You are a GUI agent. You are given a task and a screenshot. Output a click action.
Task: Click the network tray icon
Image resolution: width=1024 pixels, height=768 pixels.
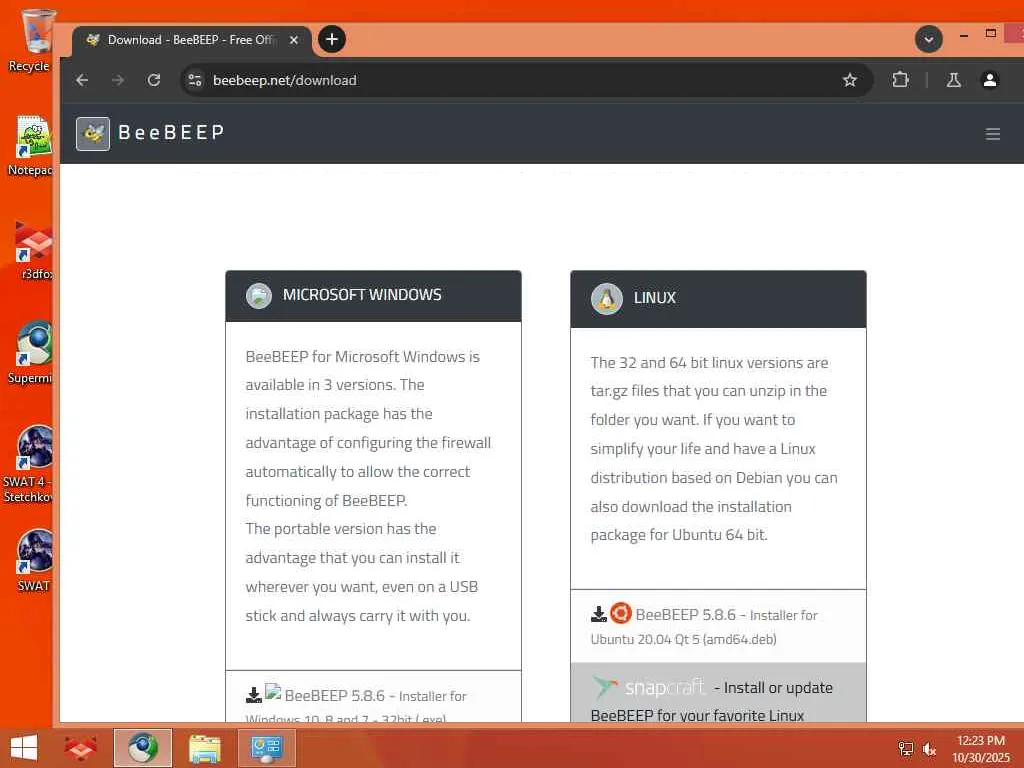(x=905, y=749)
